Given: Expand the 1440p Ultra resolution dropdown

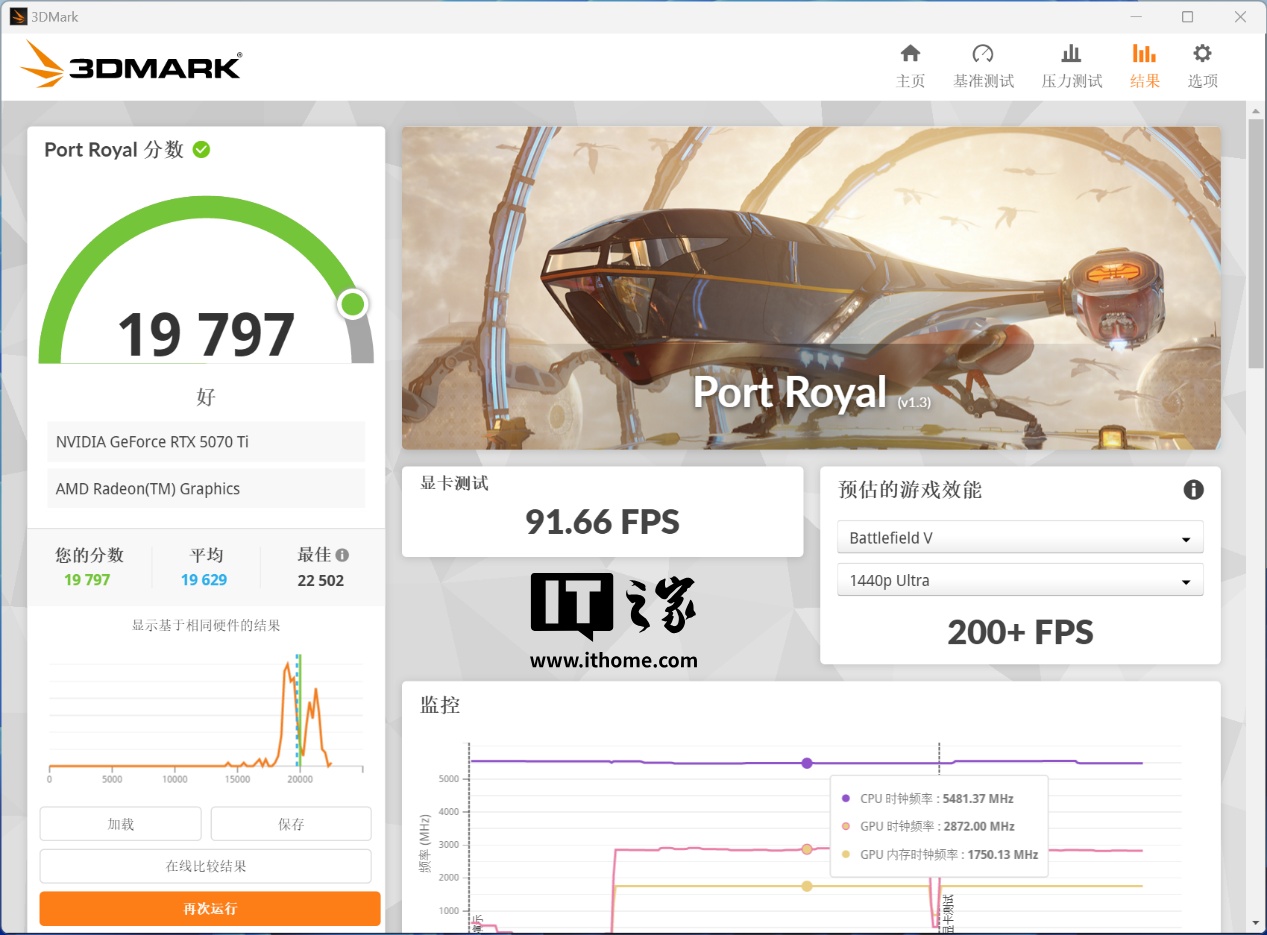Looking at the screenshot, I should click(x=1019, y=581).
